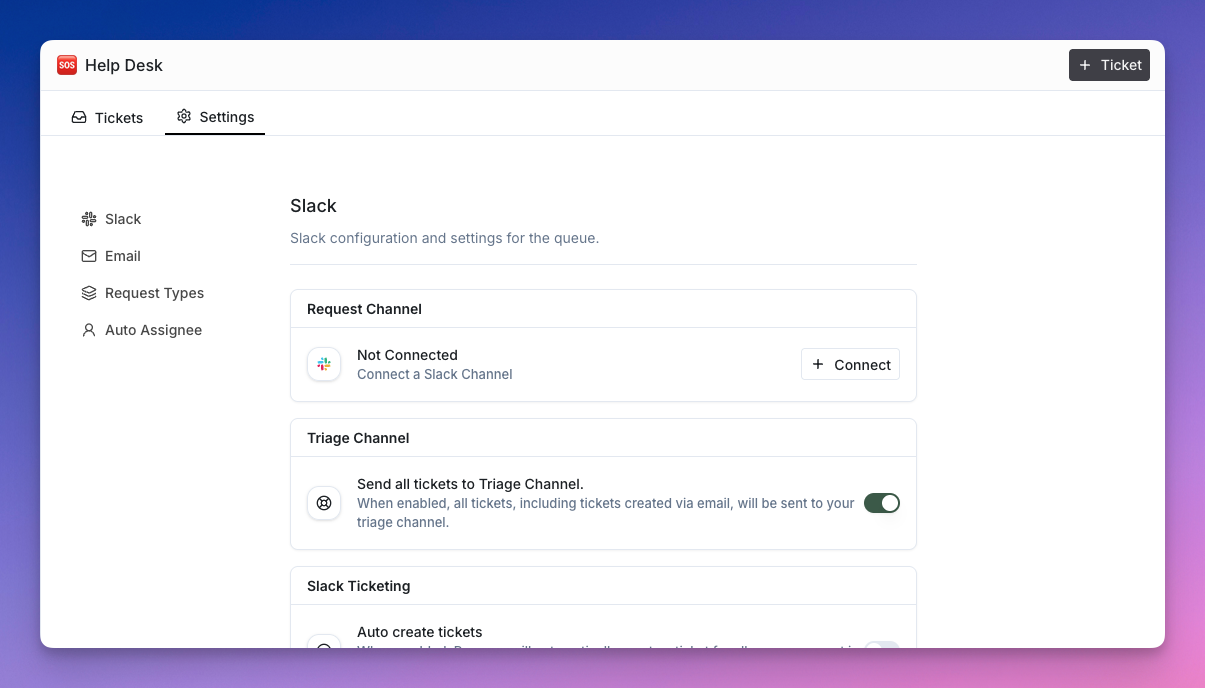Click the lifebuoy icon in Triage Channel card

[324, 503]
